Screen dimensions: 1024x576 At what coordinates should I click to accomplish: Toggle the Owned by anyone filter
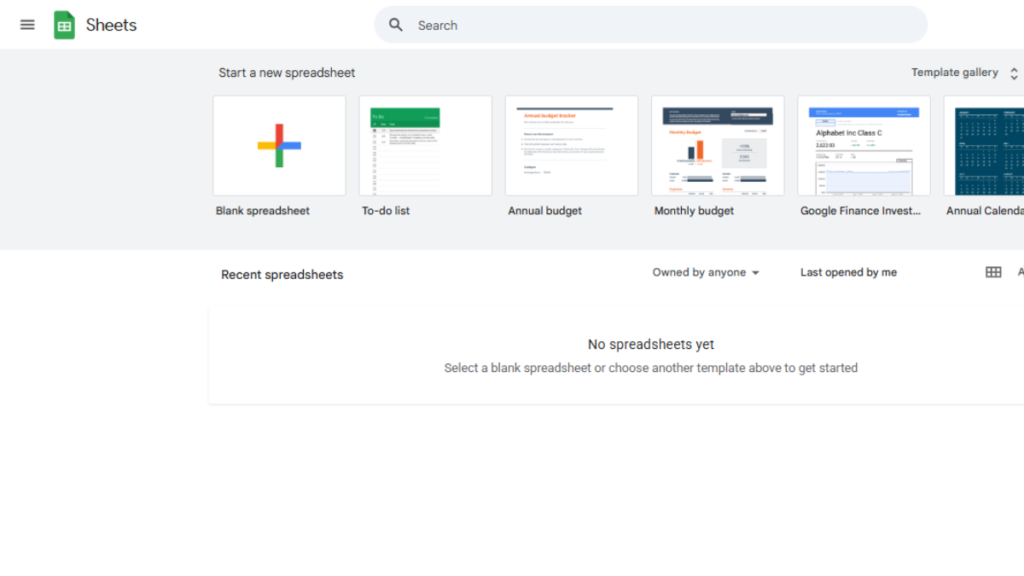point(698,272)
